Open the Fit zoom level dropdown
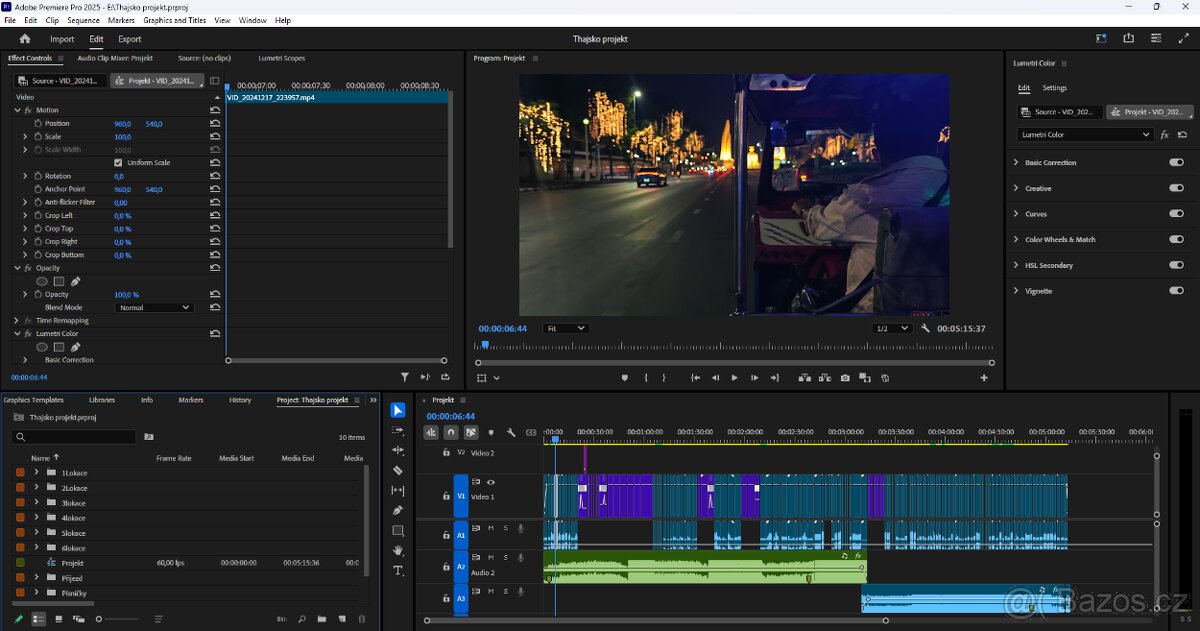This screenshot has width=1200, height=631. coord(566,328)
